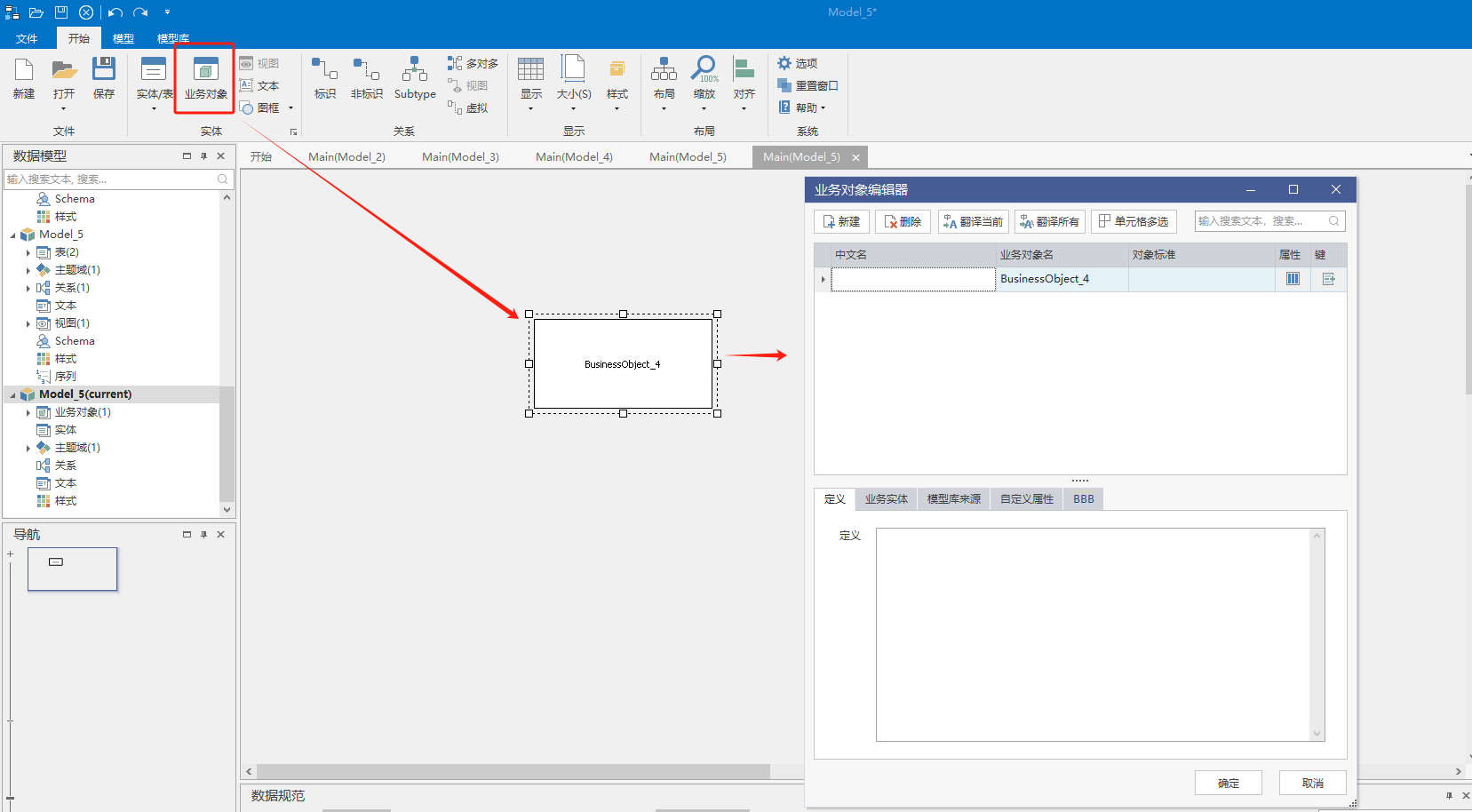Click the 定义 definition text area

coord(1093,634)
